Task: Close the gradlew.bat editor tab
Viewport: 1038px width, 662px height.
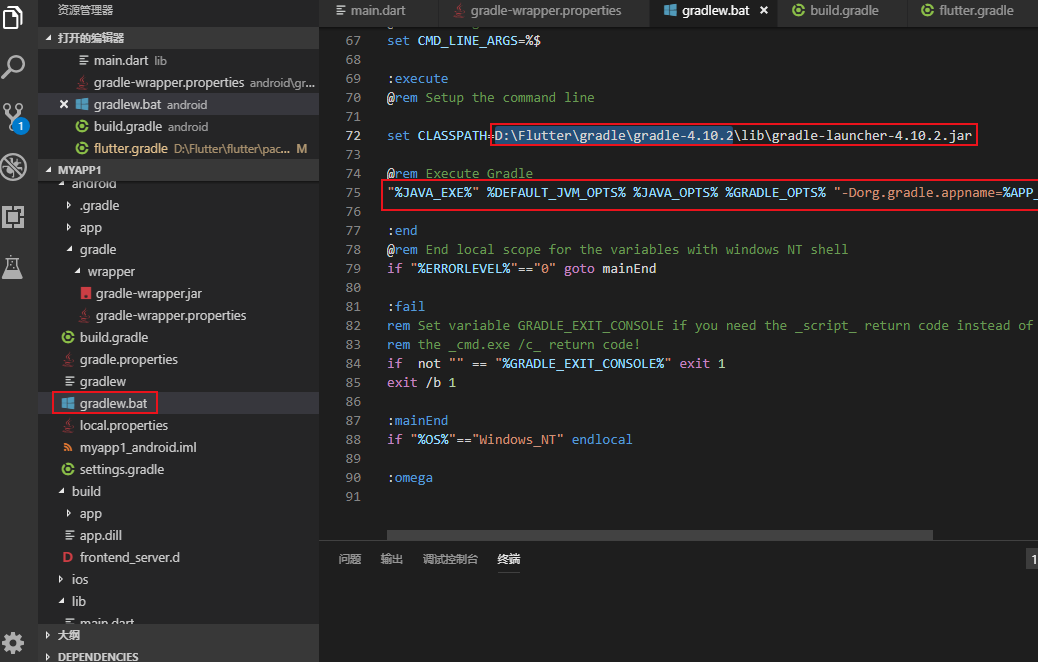Action: tap(764, 11)
